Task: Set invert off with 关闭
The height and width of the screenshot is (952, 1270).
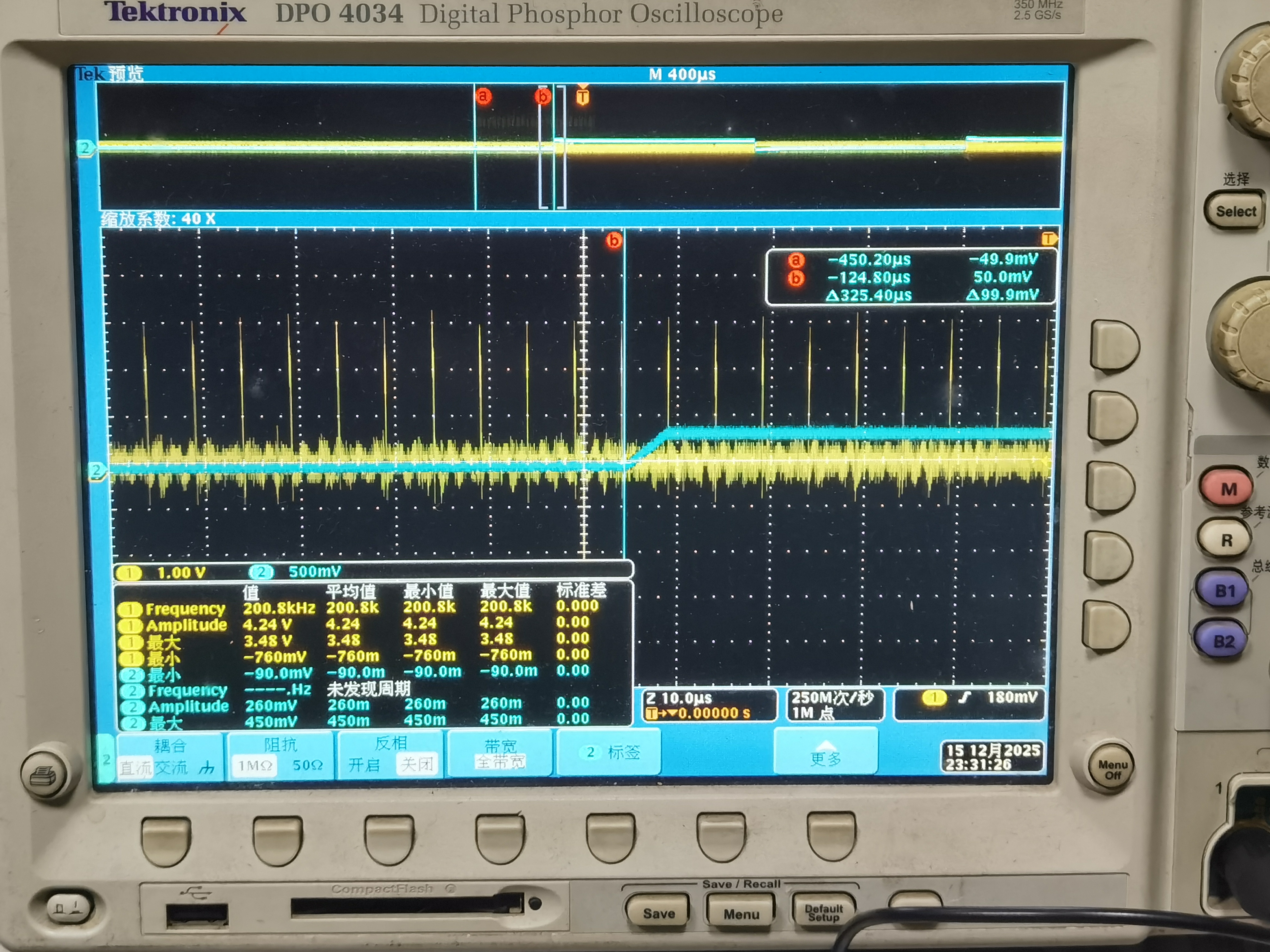Action: 417,764
